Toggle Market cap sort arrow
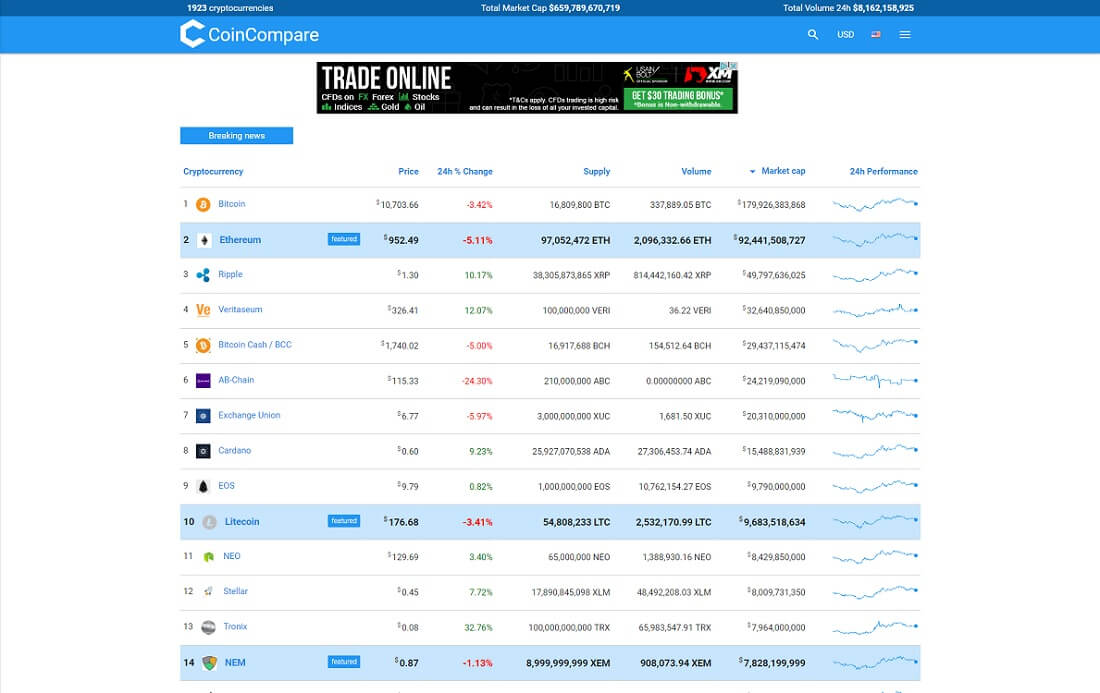The width and height of the screenshot is (1100, 693). pos(752,171)
